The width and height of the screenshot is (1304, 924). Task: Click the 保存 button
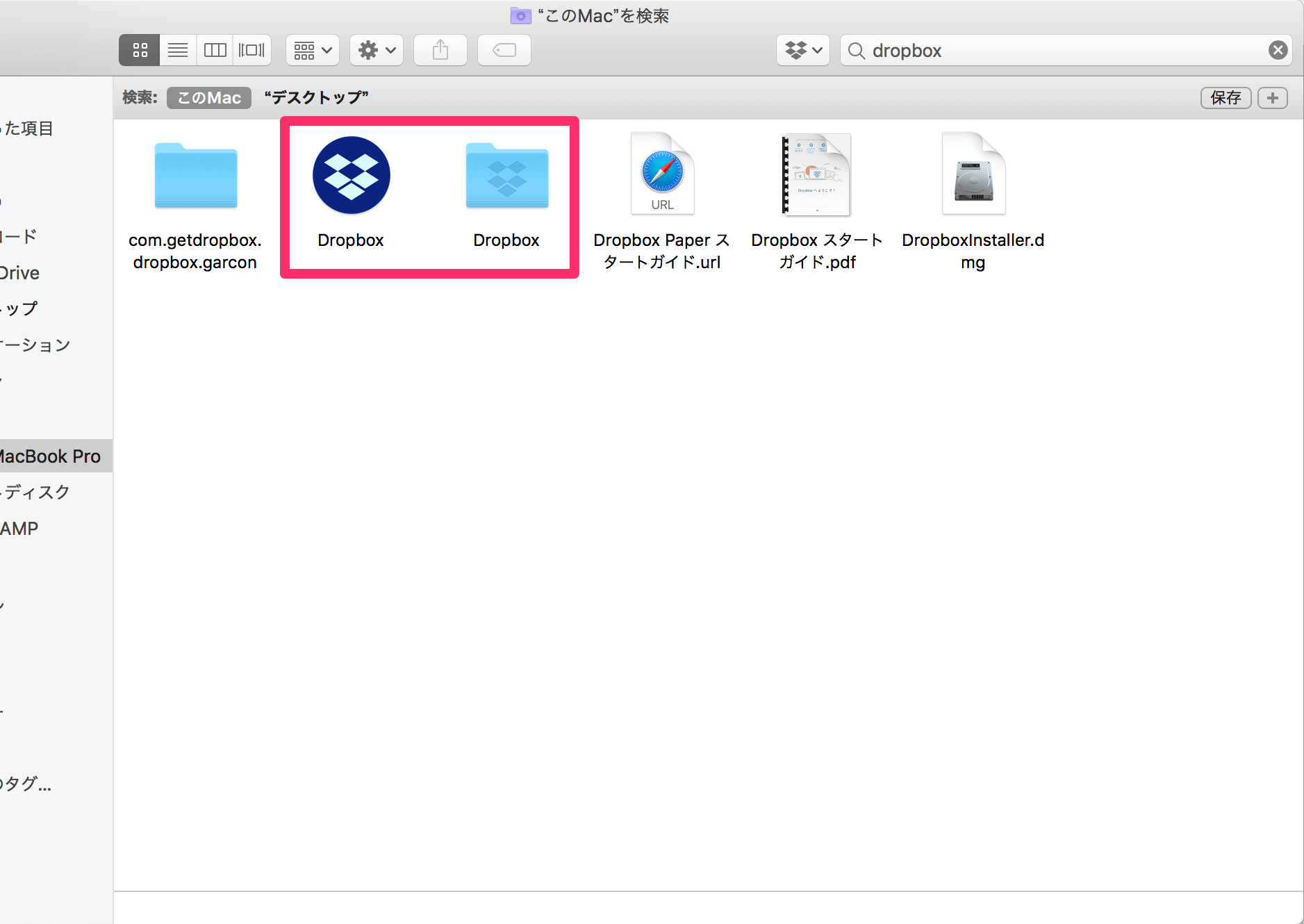pyautogui.click(x=1225, y=98)
